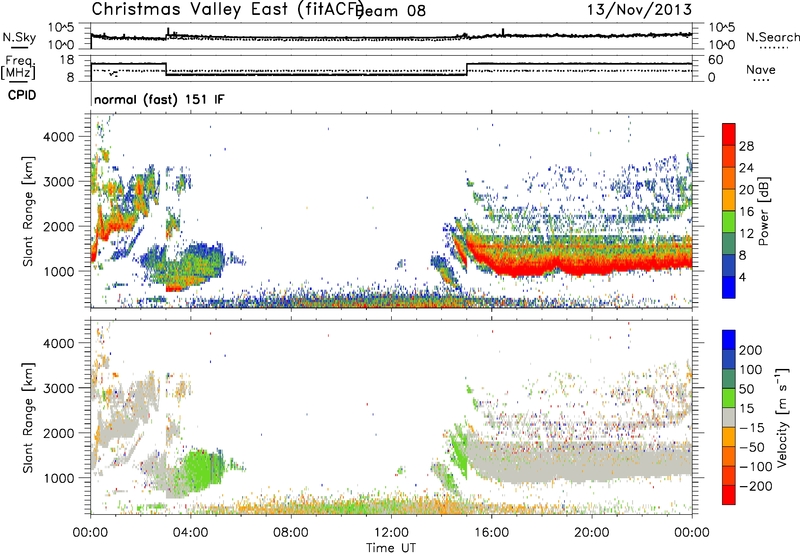
Task: Click the Velocity [m s-1] colorbar label
Action: [782, 418]
